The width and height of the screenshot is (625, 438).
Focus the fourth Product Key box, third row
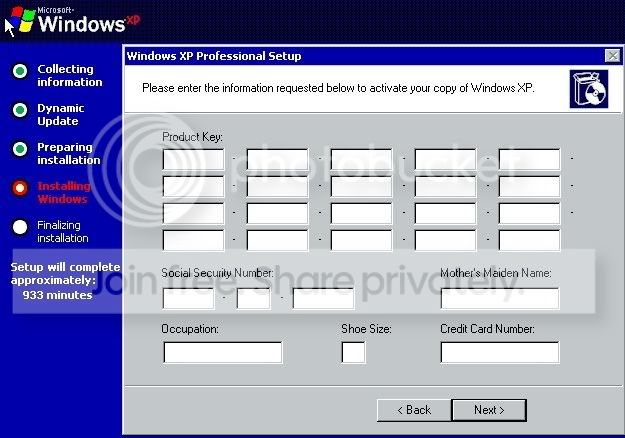[x=446, y=213]
